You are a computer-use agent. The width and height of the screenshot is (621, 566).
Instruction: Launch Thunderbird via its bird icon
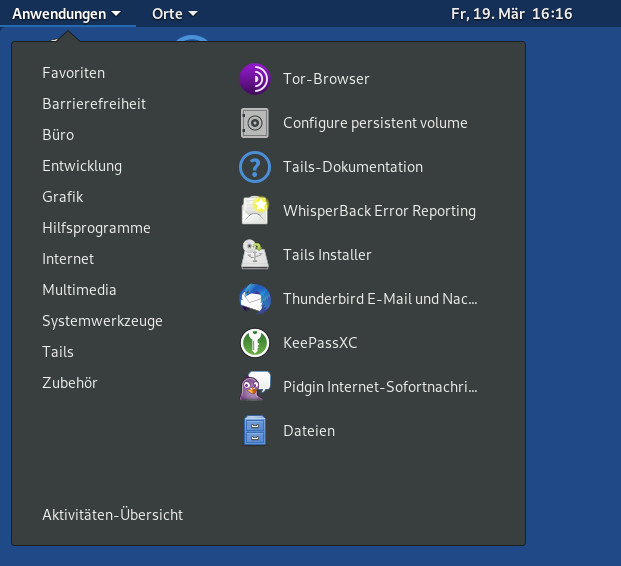[255, 299]
